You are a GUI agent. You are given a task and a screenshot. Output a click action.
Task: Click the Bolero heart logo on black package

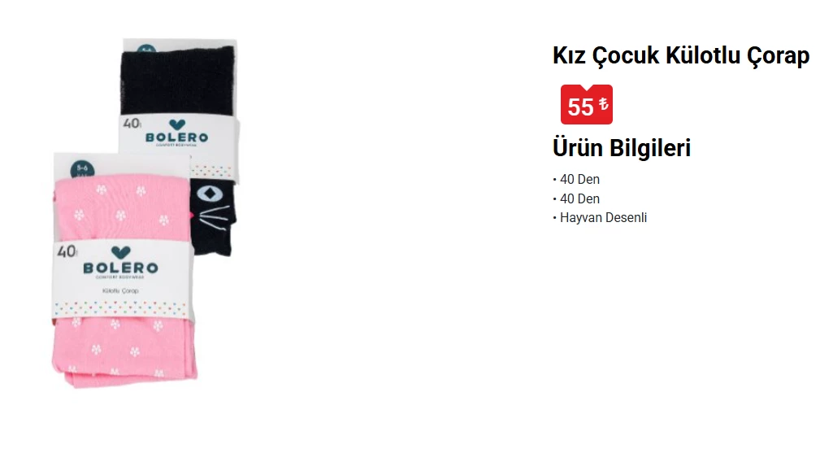[177, 125]
